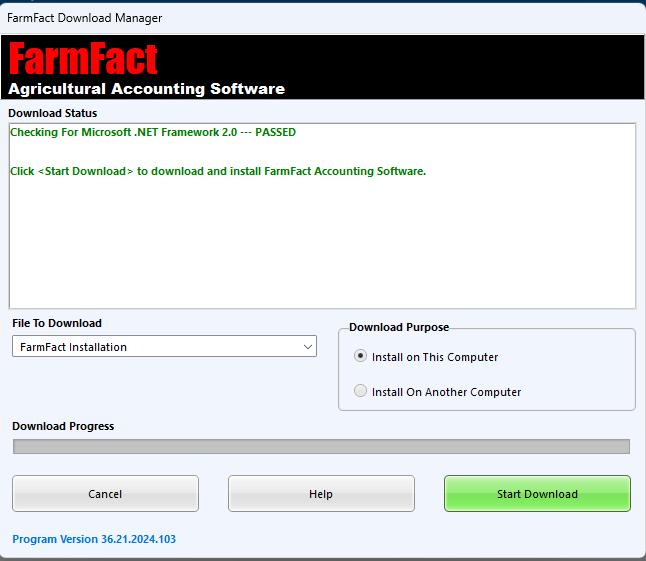Click the 'Install On Another Computer' label text
Screen dimensions: 646x561
click(446, 392)
